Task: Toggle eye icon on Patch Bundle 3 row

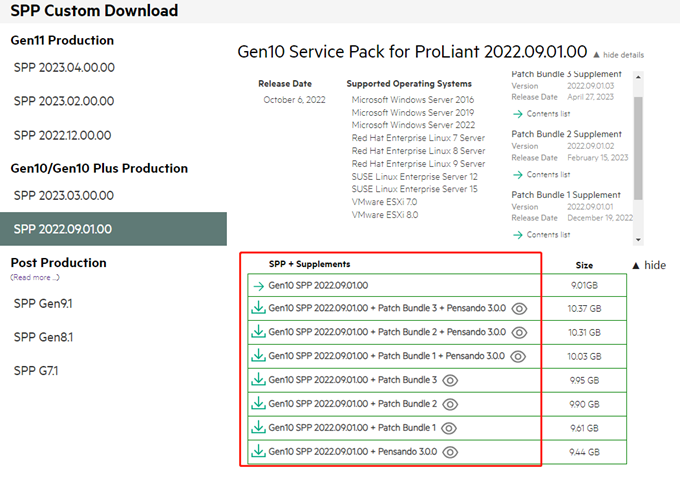Action: [450, 380]
